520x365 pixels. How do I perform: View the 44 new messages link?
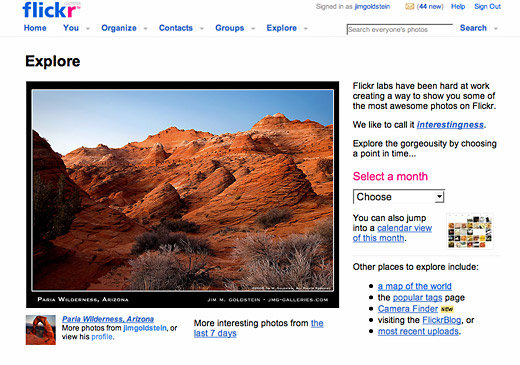pos(430,6)
